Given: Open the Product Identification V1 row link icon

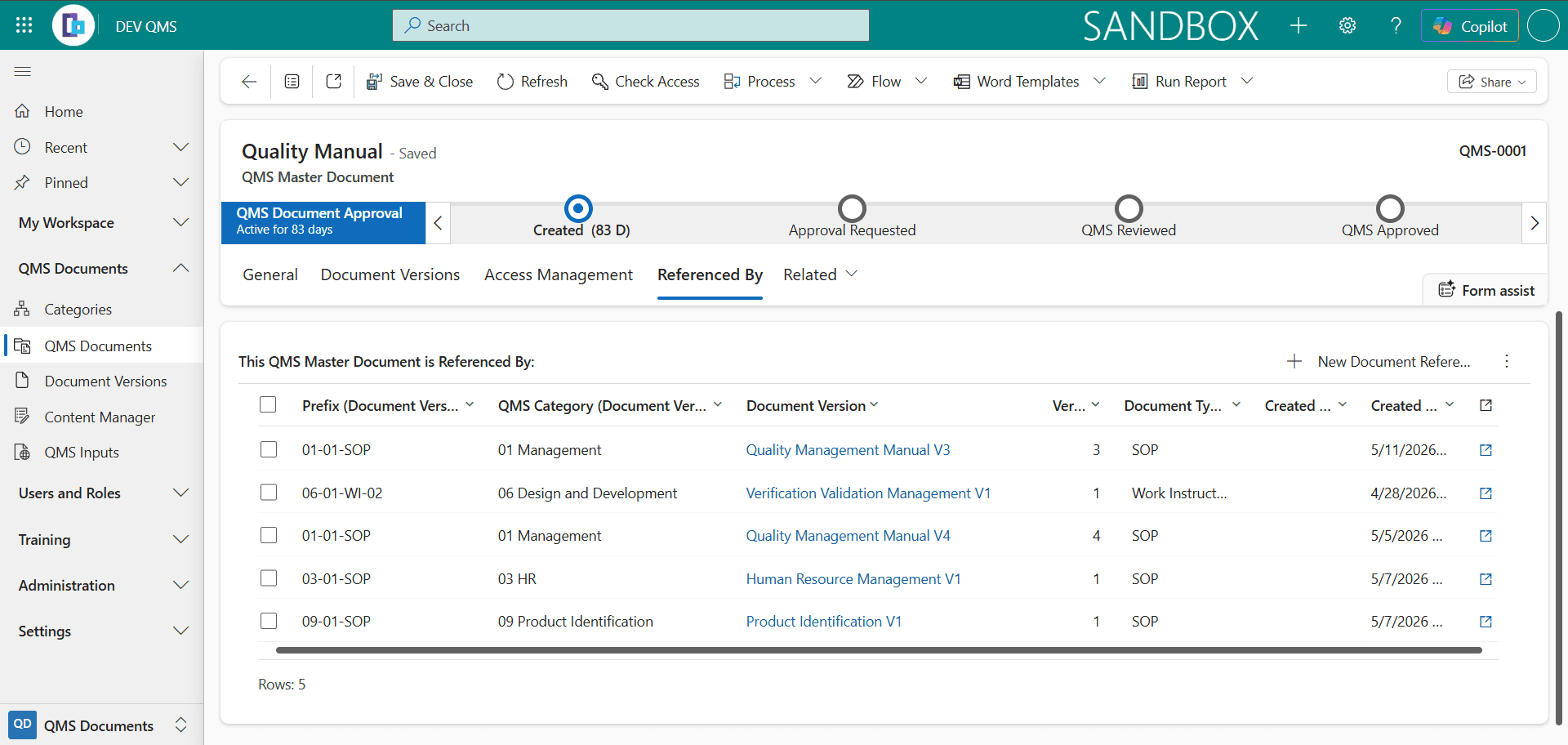Looking at the screenshot, I should click(x=1486, y=622).
